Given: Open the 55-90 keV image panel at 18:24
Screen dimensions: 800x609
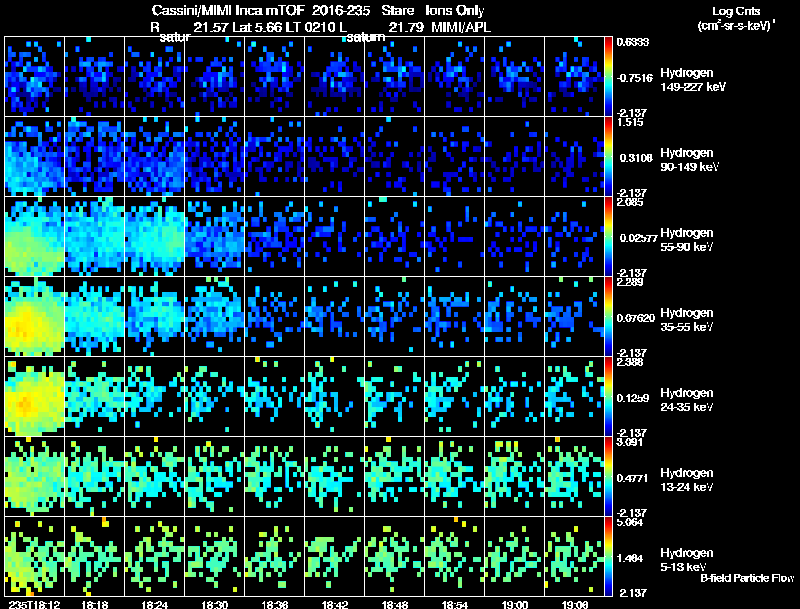Looking at the screenshot, I should (x=155, y=236).
